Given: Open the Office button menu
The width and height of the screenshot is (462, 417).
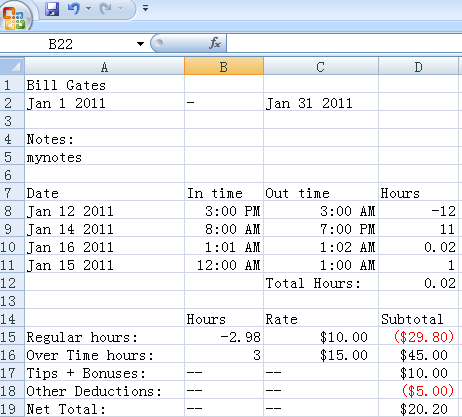Looking at the screenshot, I should pos(15,17).
